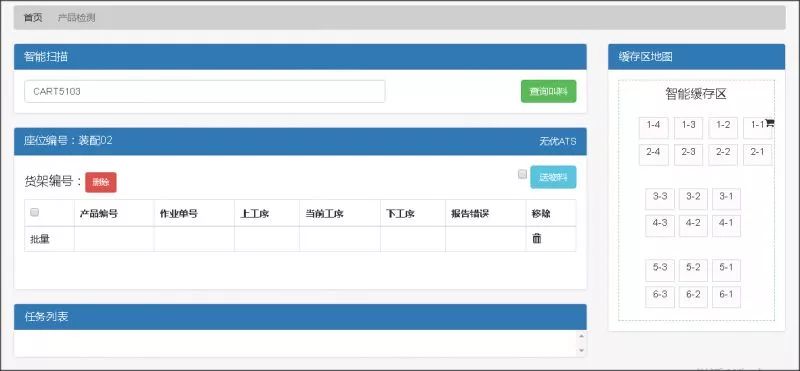This screenshot has width=800, height=371.
Task: Select buffer slot 3-1
Action: click(x=726, y=199)
